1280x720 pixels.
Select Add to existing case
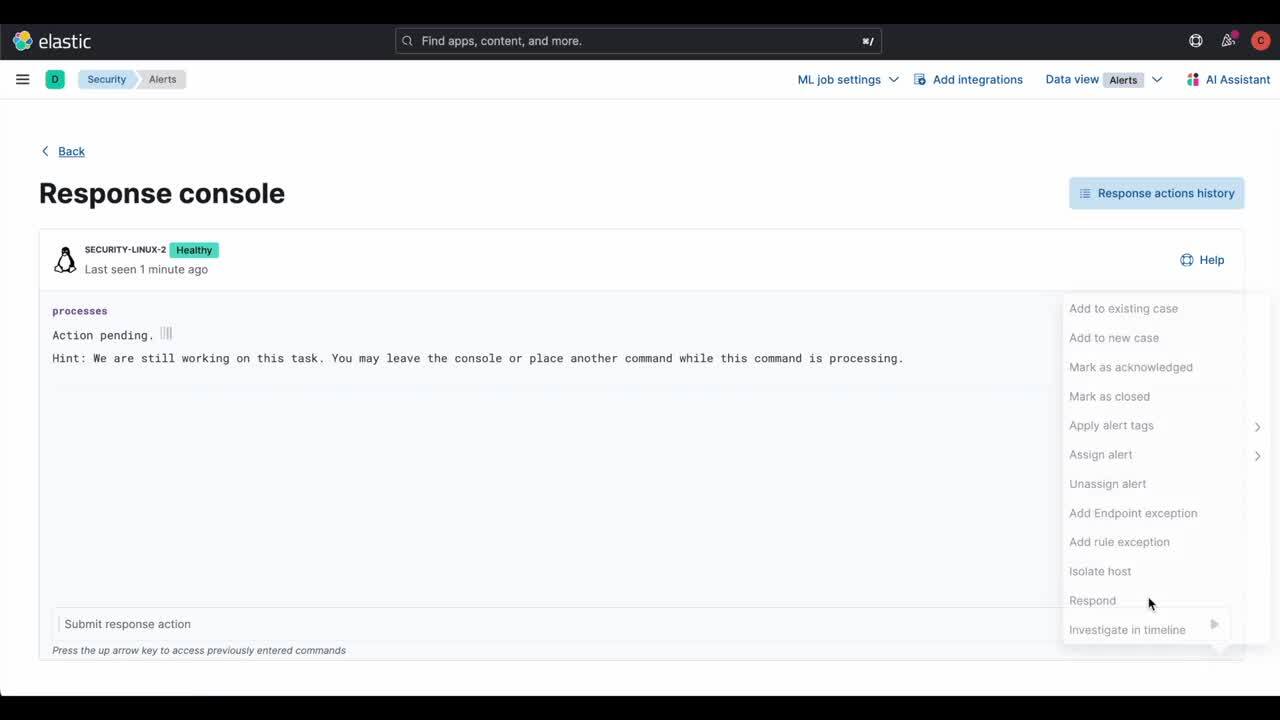(1123, 309)
